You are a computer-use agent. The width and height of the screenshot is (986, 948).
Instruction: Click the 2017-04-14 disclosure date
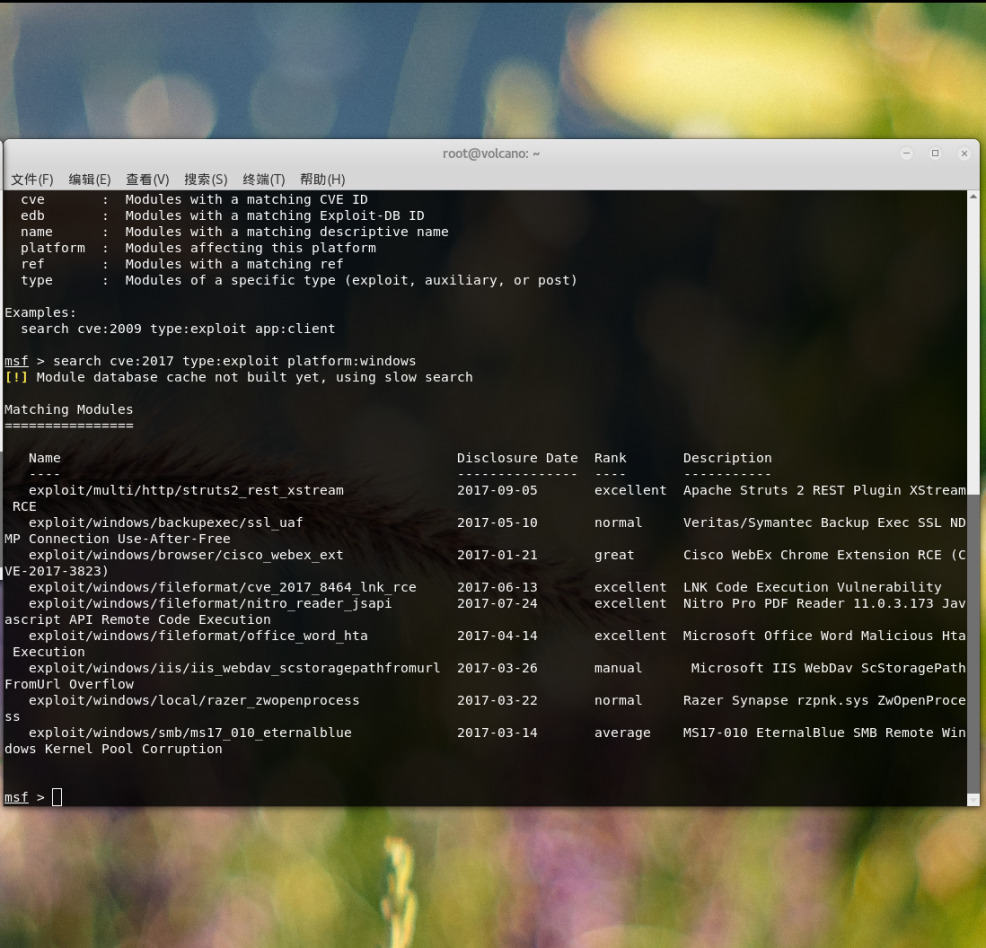pos(497,636)
